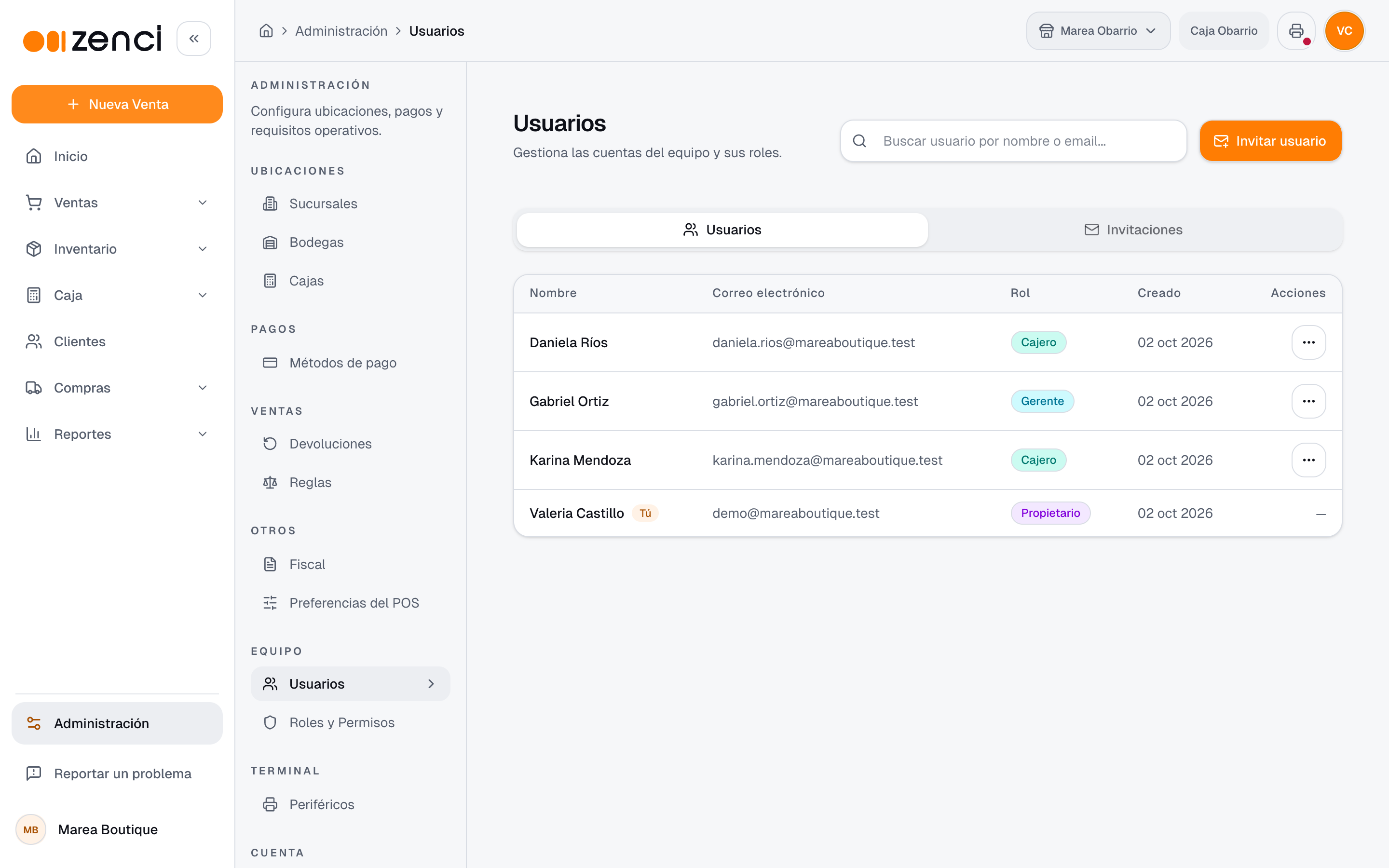
Task: Click the Preferencias del POS sliders icon
Action: pyautogui.click(x=270, y=603)
